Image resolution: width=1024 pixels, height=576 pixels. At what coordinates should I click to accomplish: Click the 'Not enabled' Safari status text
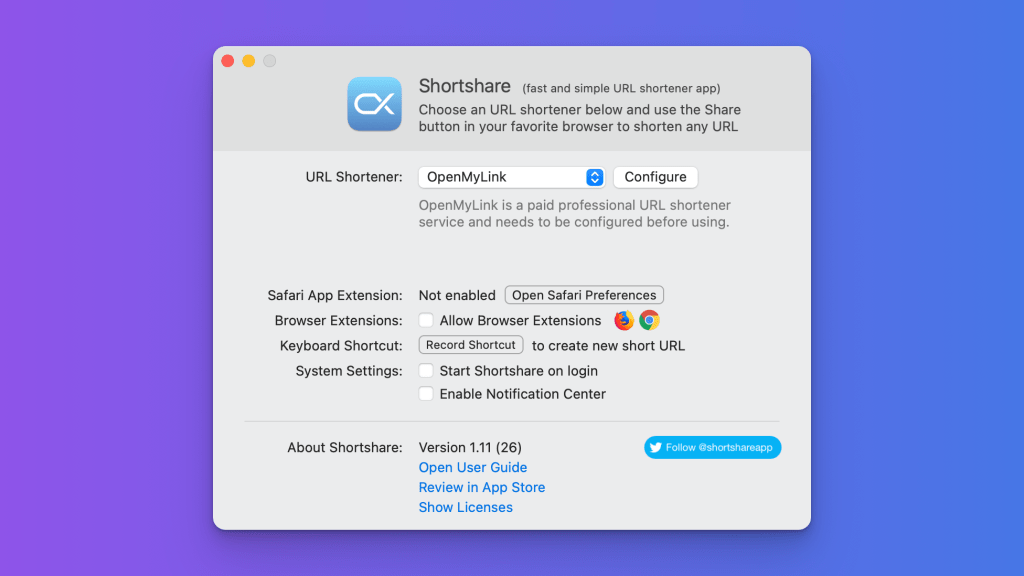click(x=457, y=295)
